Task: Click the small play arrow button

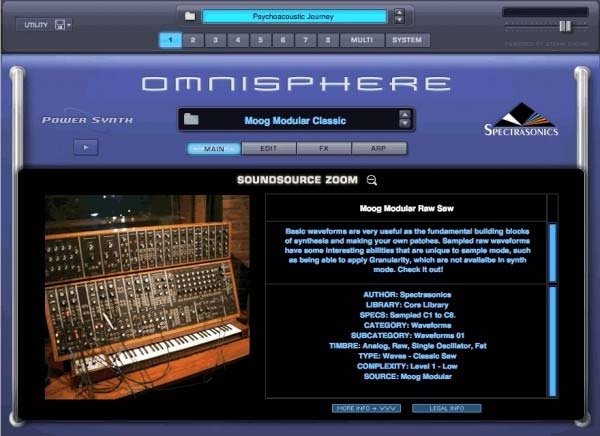Action: tap(86, 147)
